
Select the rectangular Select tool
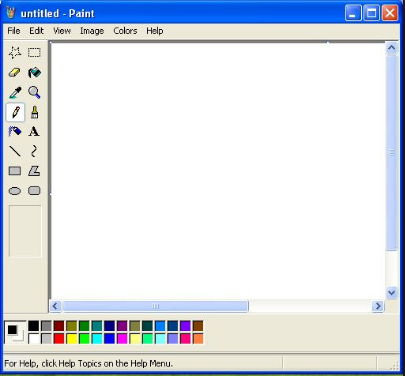34,53
